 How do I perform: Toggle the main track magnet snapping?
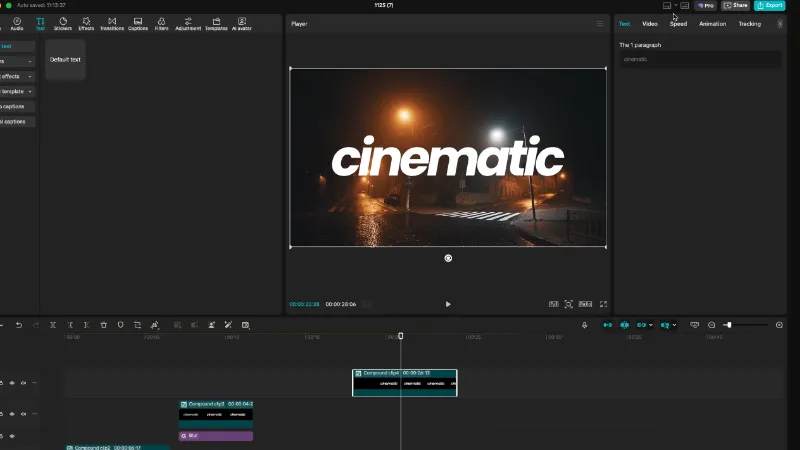pos(607,325)
